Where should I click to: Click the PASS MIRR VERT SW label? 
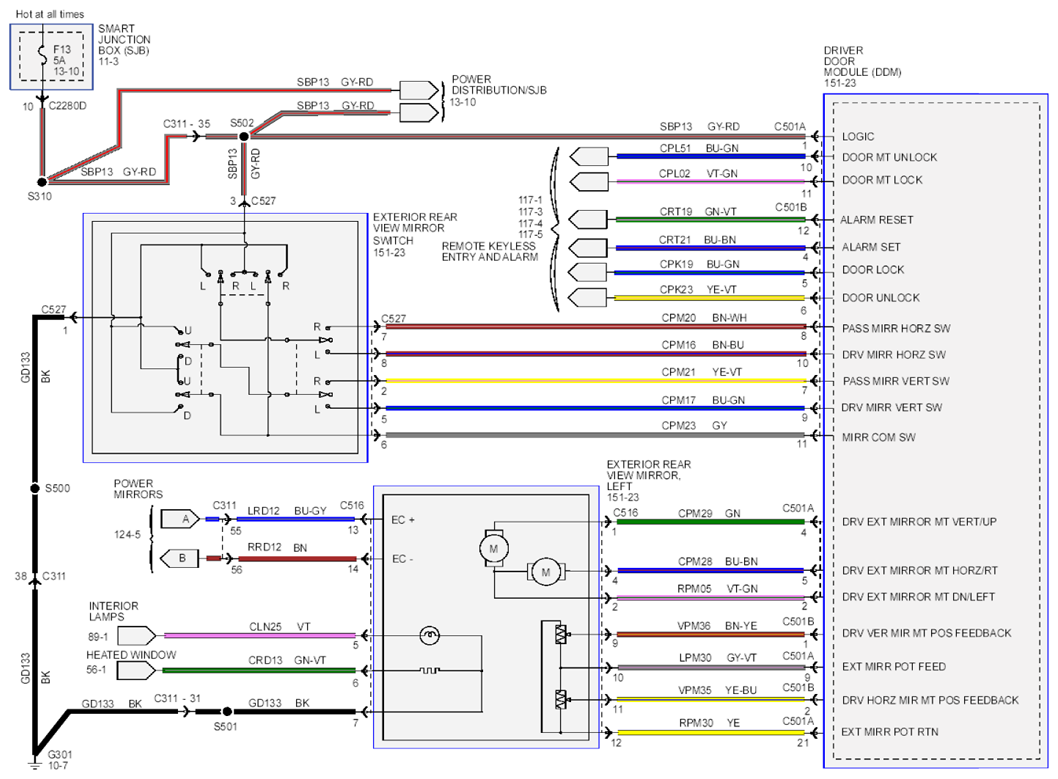pos(895,381)
